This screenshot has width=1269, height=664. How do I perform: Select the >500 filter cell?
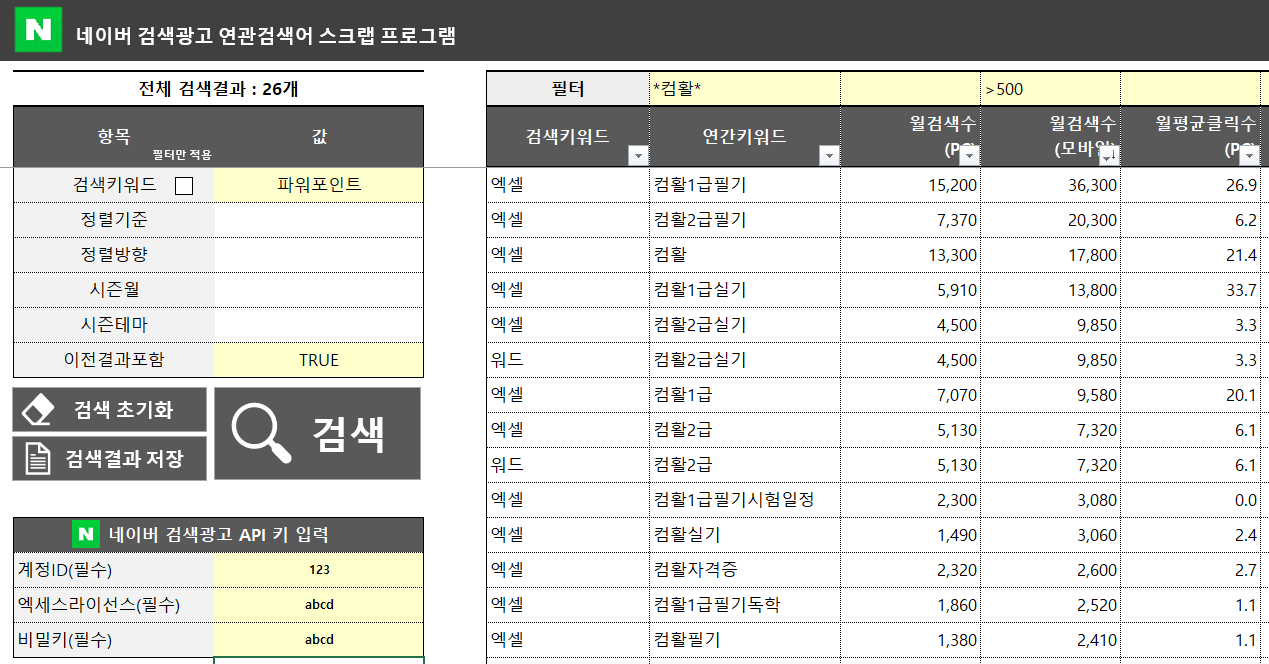click(x=1050, y=89)
